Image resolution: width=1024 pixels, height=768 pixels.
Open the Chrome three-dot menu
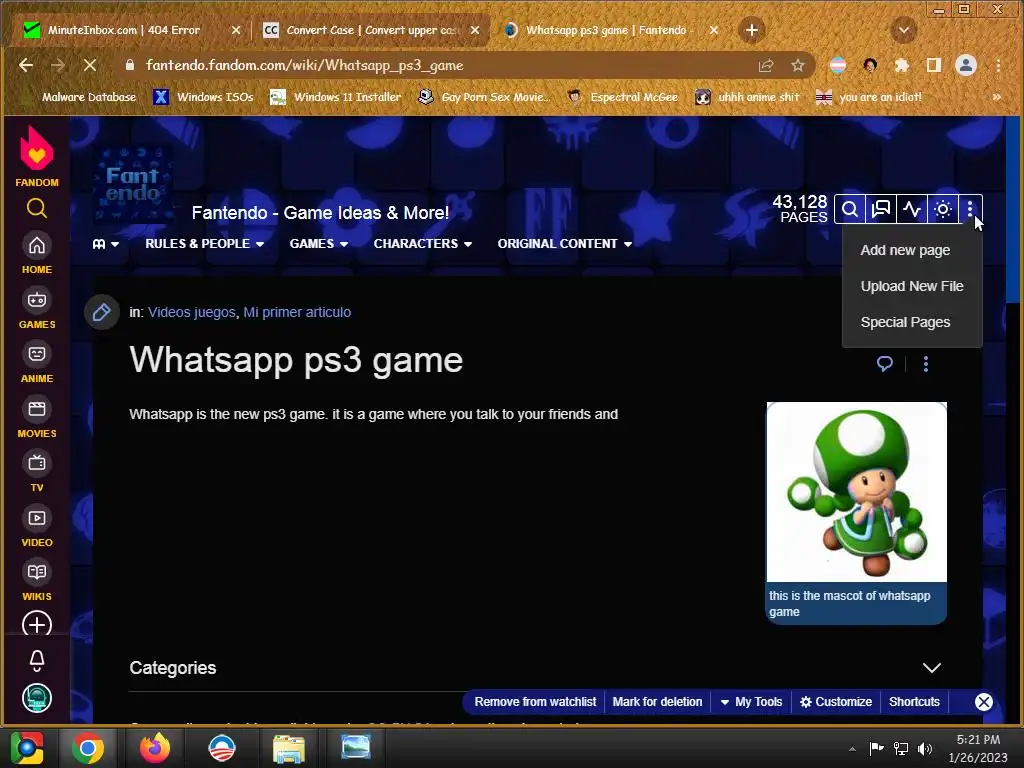tap(999, 65)
